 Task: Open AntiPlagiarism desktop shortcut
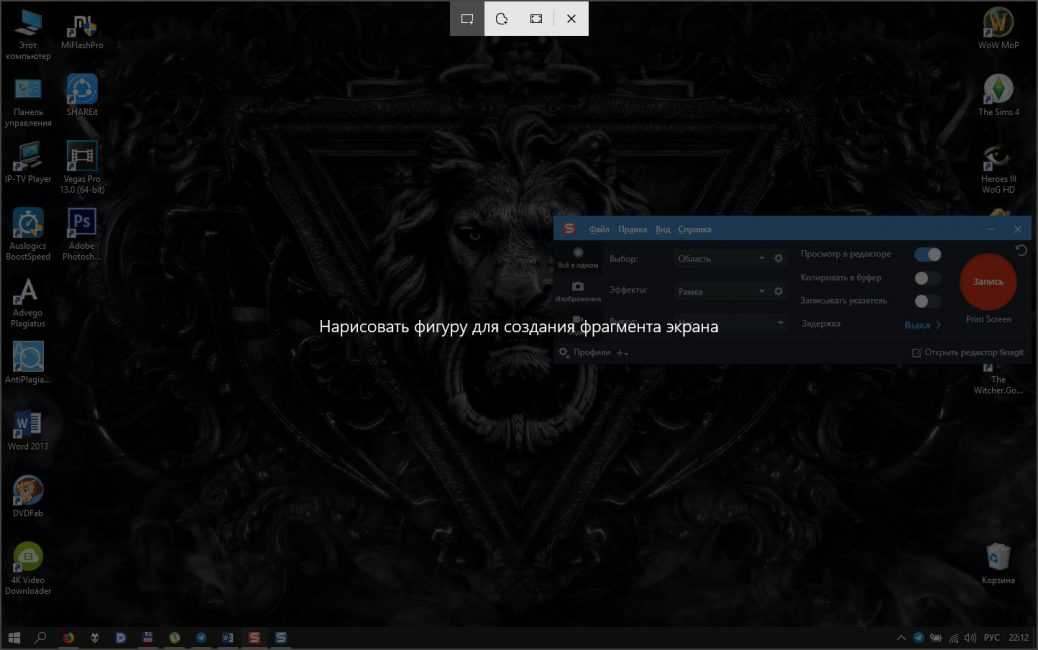28,363
